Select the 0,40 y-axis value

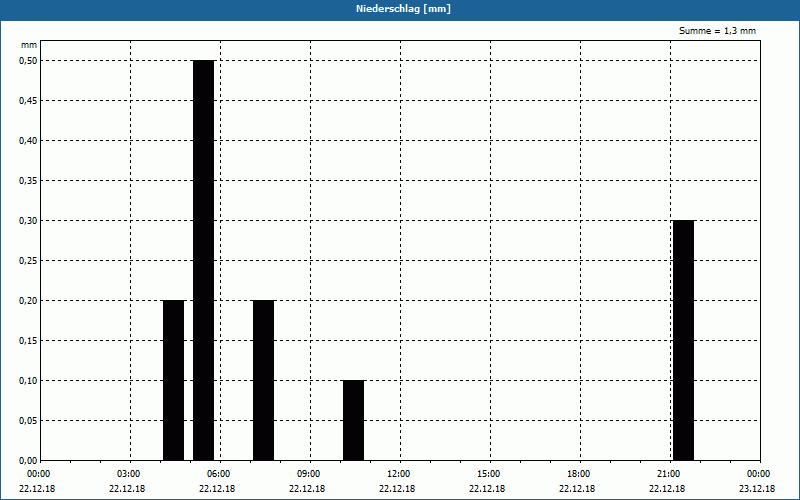pos(28,141)
